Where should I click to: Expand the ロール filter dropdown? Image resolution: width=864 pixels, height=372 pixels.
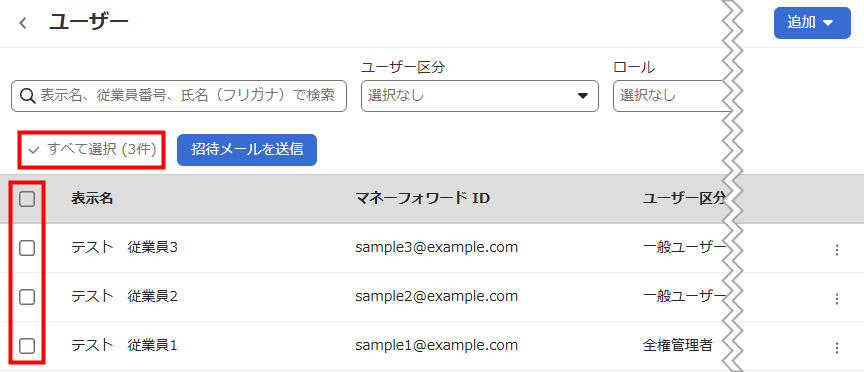click(671, 96)
